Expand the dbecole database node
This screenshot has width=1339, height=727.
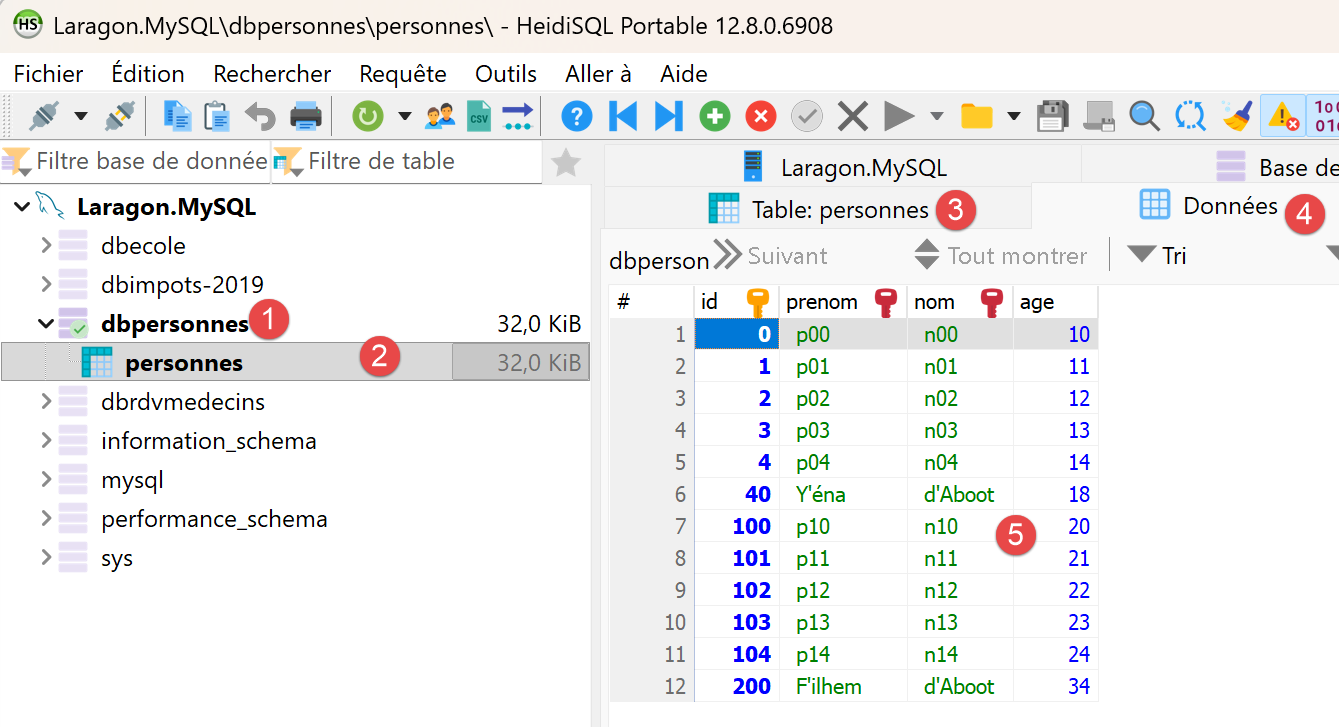(x=46, y=245)
